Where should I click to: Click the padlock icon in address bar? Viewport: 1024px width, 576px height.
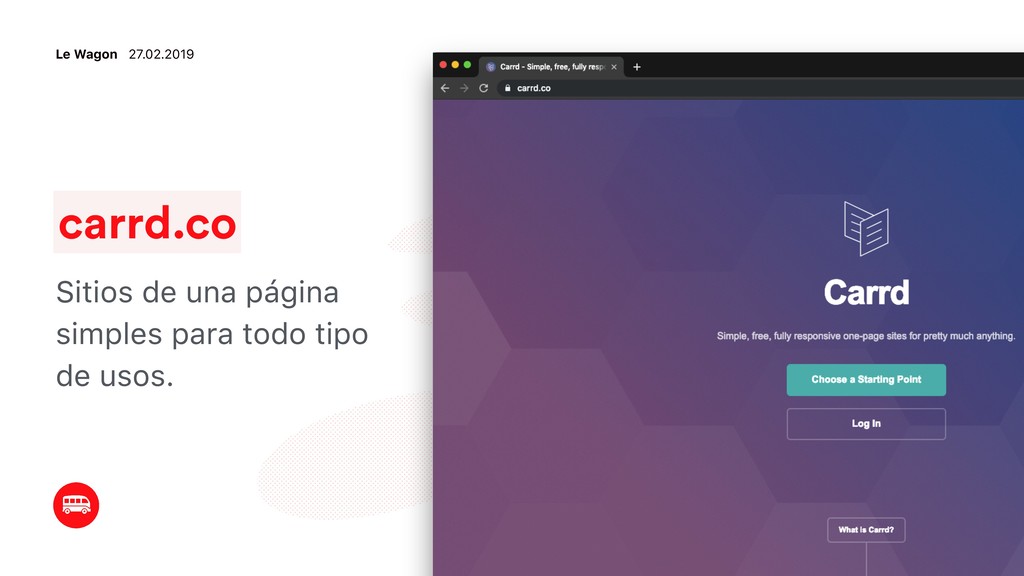tap(507, 88)
